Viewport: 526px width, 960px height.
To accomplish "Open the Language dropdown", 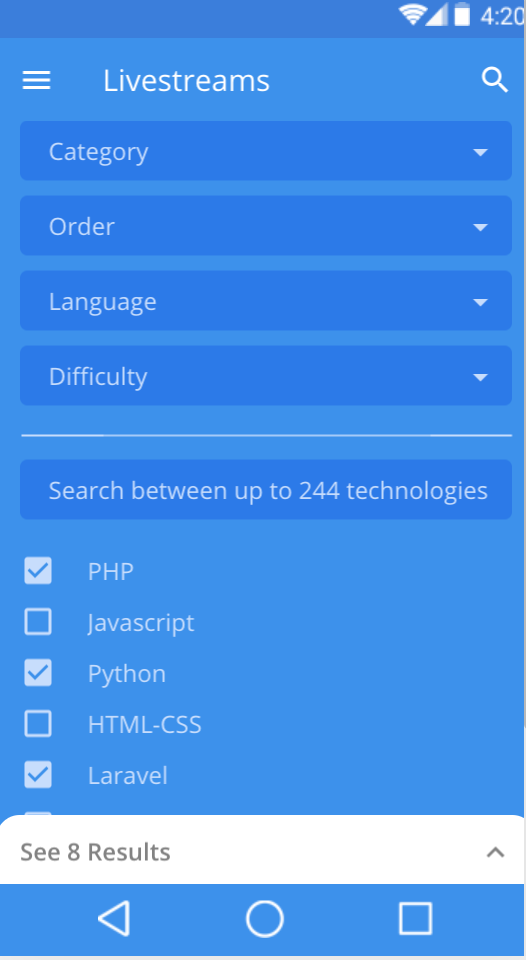I will (x=266, y=301).
